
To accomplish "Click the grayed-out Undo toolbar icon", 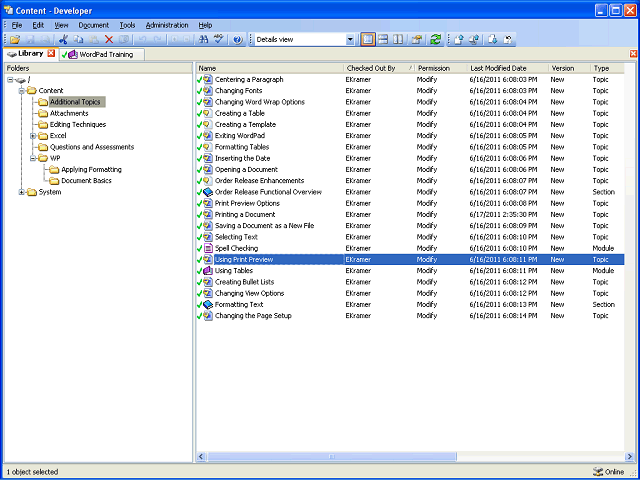I will point(142,40).
